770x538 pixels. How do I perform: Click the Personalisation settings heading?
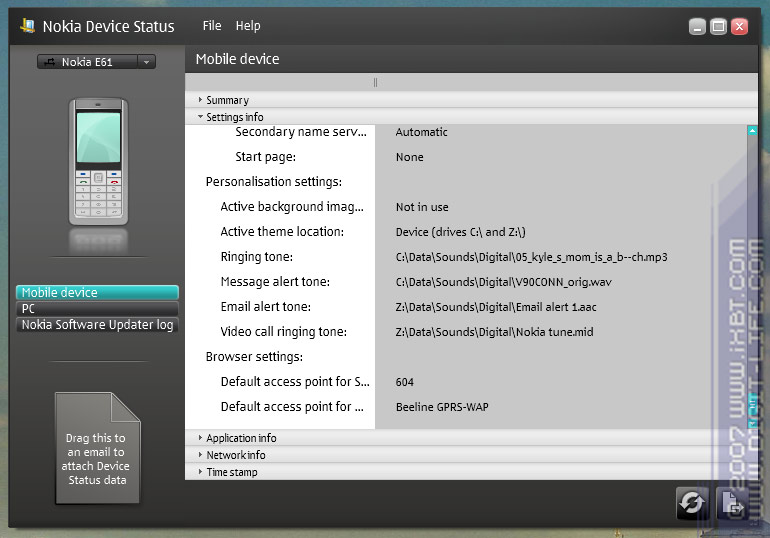tap(274, 182)
